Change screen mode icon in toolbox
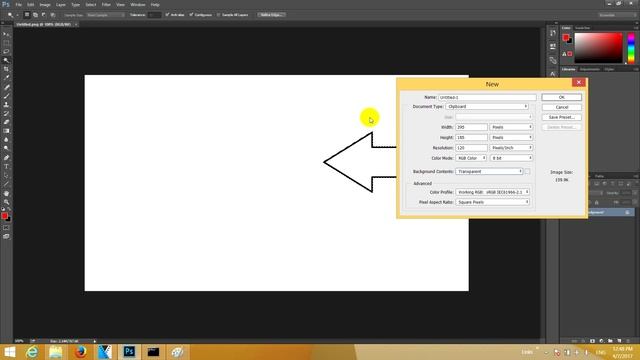The width and height of the screenshot is (640, 360). point(6,236)
